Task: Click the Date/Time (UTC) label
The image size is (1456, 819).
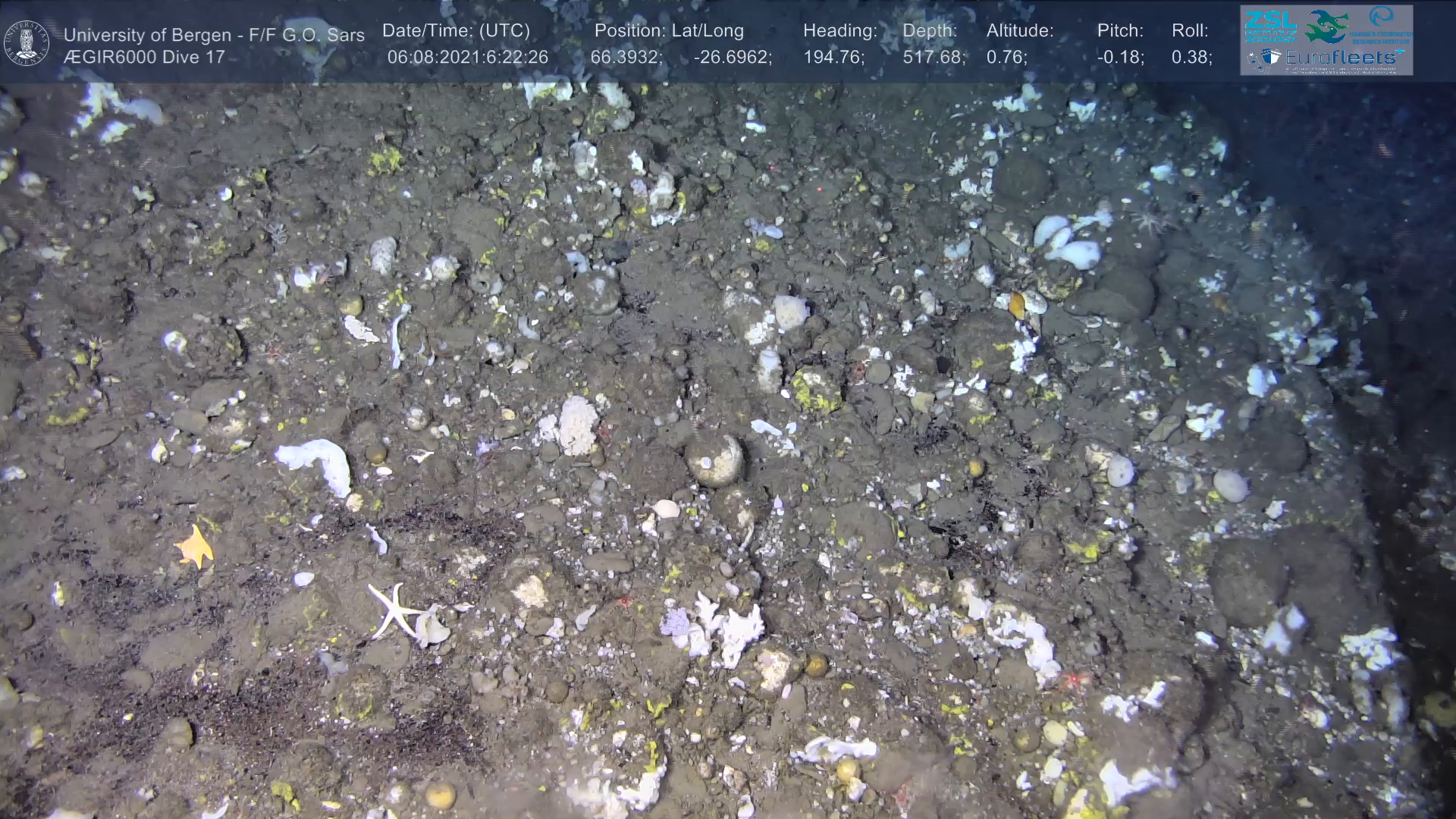Action: coord(456,31)
